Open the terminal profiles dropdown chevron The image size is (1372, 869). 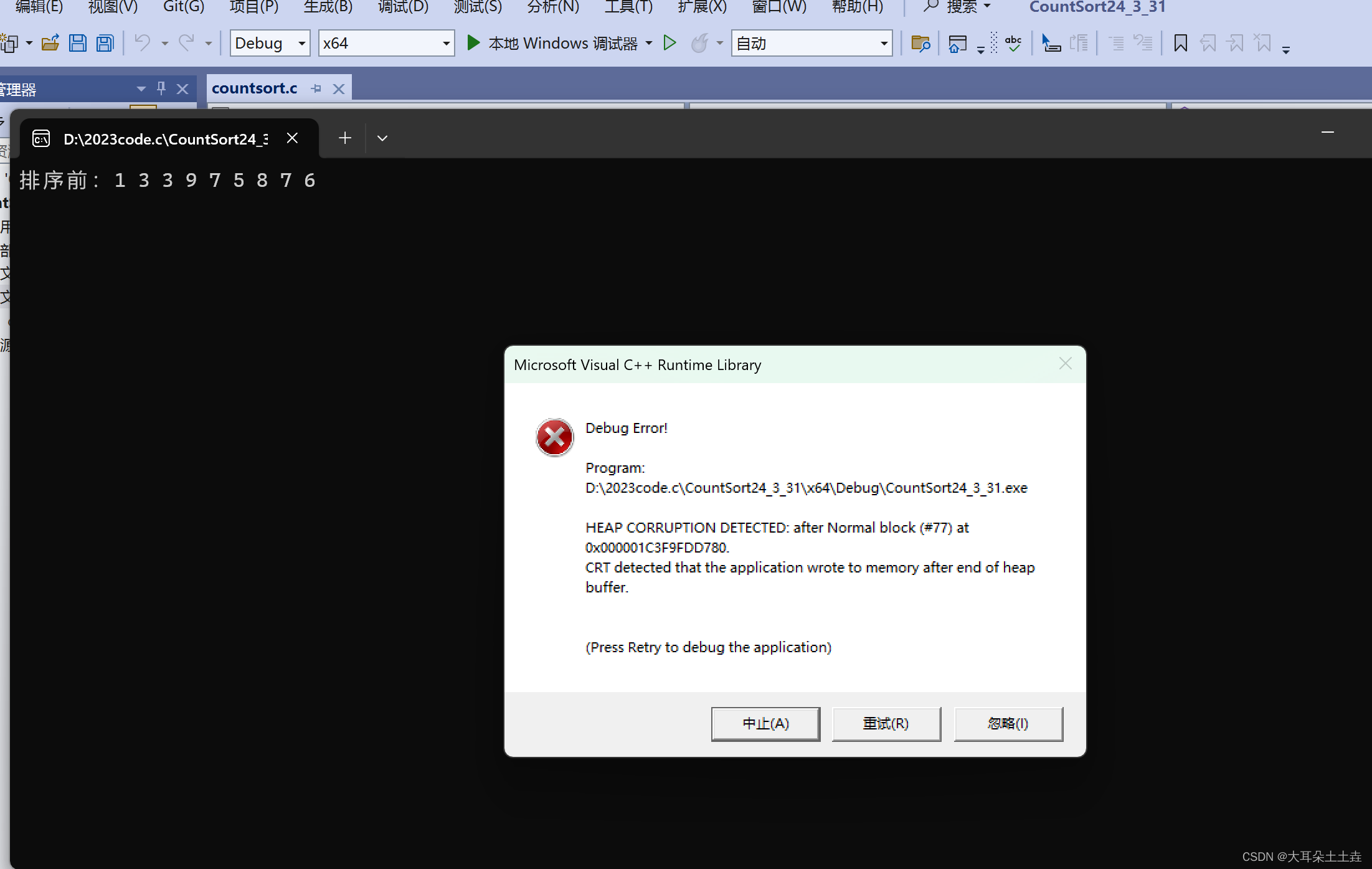[x=382, y=138]
